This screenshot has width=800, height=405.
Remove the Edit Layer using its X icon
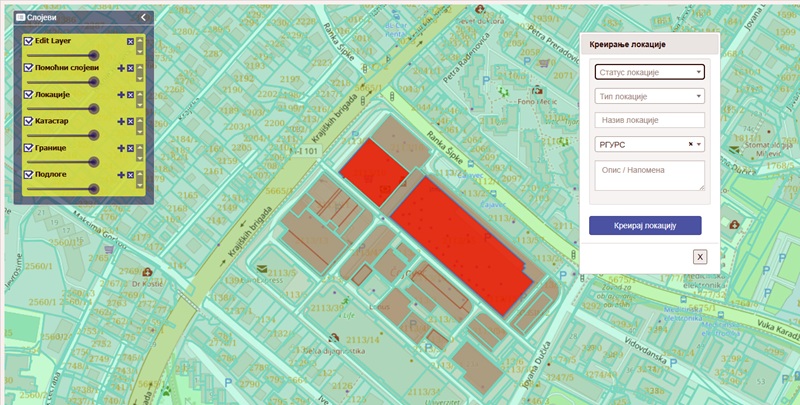[x=130, y=41]
